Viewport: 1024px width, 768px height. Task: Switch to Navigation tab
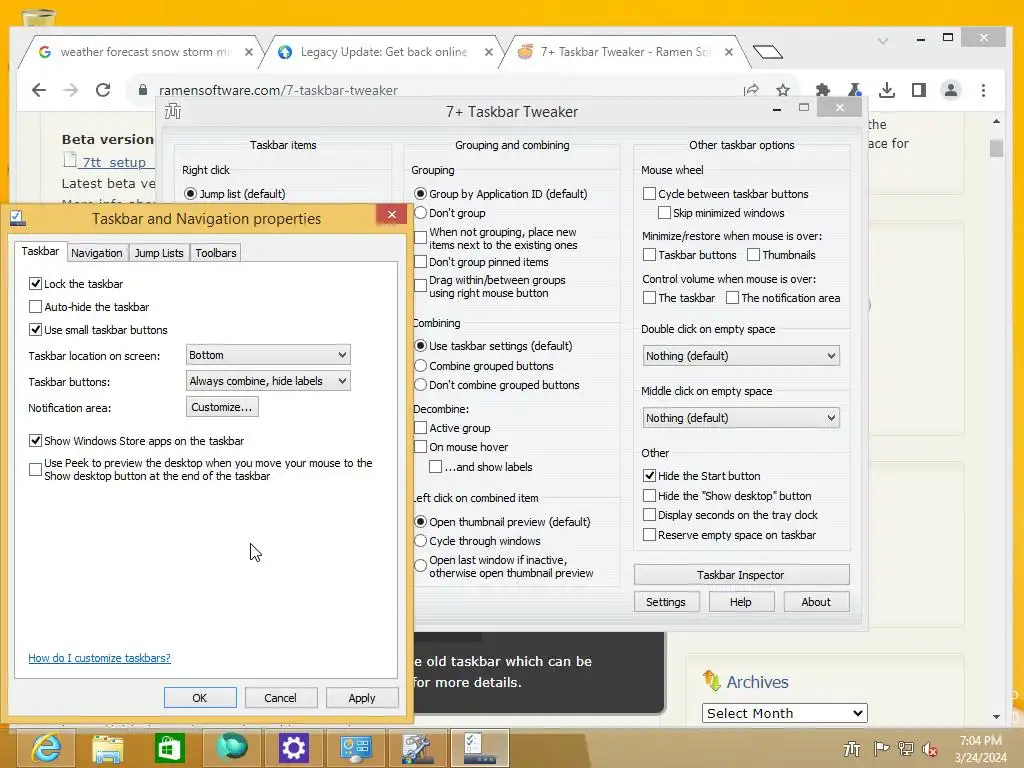pos(97,253)
